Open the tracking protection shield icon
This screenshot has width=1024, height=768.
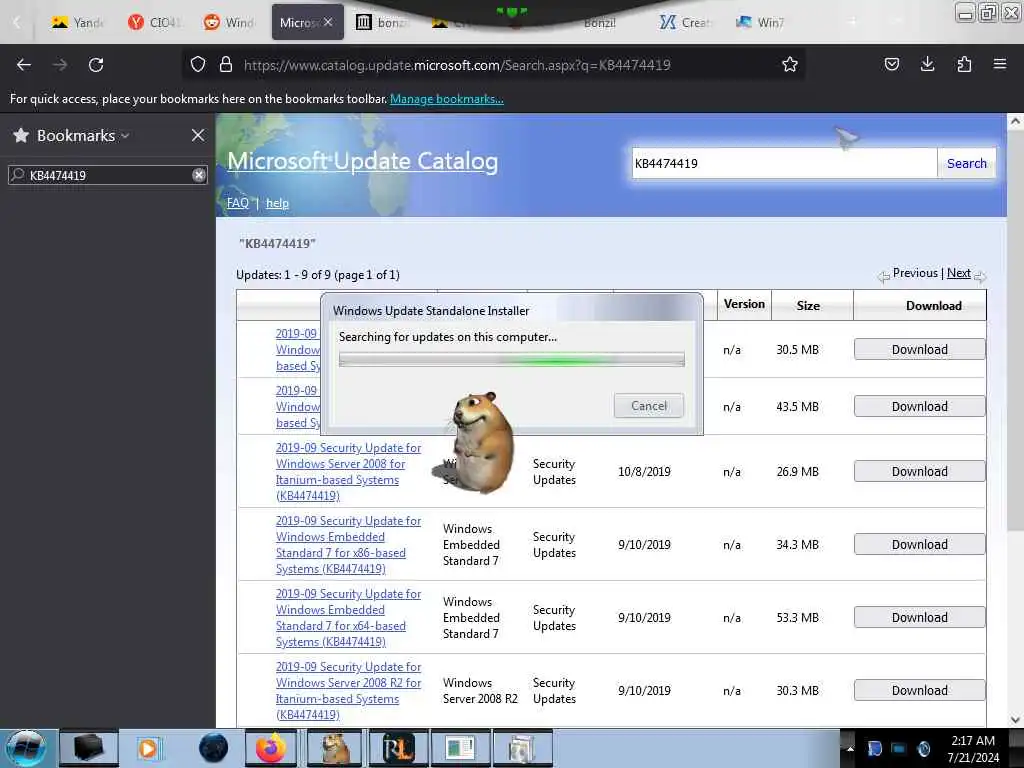click(x=198, y=65)
